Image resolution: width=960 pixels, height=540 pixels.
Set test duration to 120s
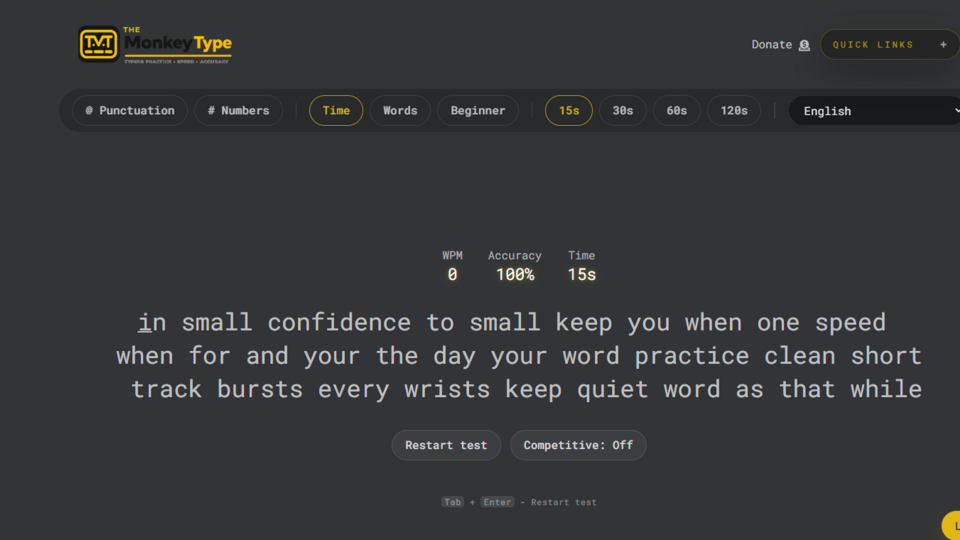click(x=733, y=110)
